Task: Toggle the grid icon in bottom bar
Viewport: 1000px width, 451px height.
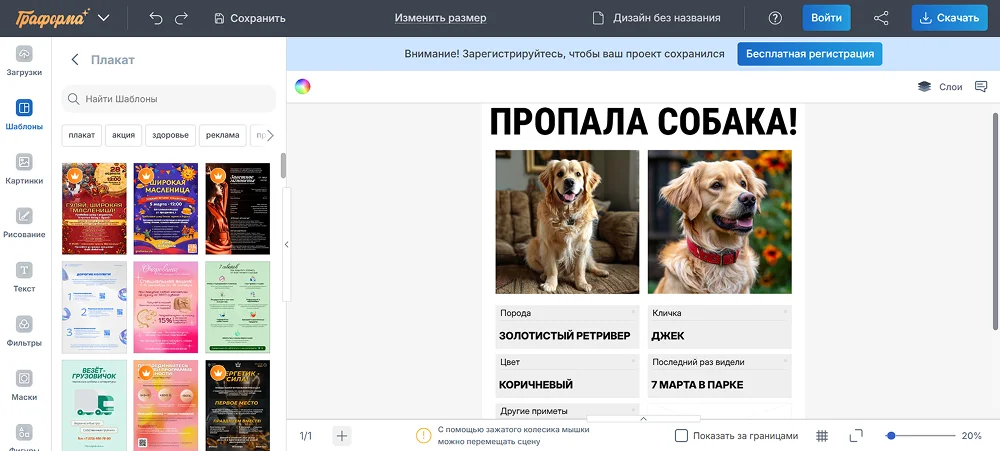Action: (x=822, y=436)
